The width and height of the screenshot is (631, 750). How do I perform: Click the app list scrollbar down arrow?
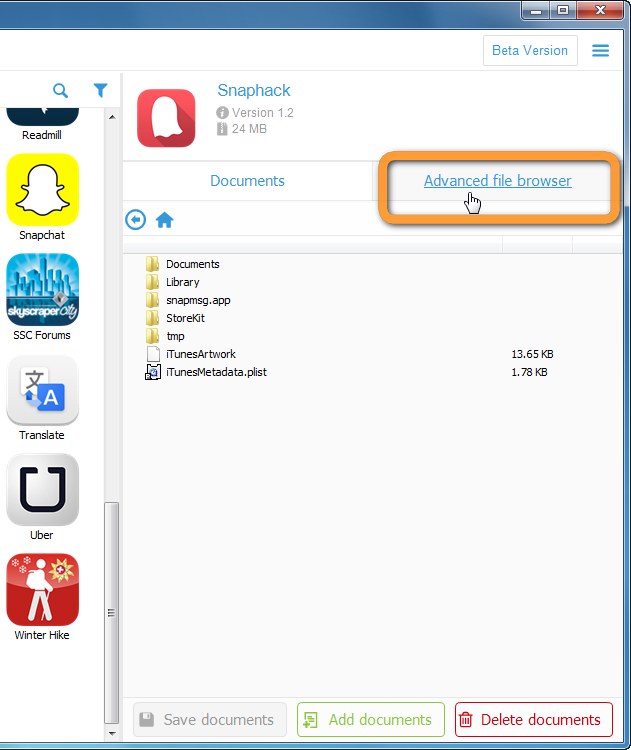point(112,733)
